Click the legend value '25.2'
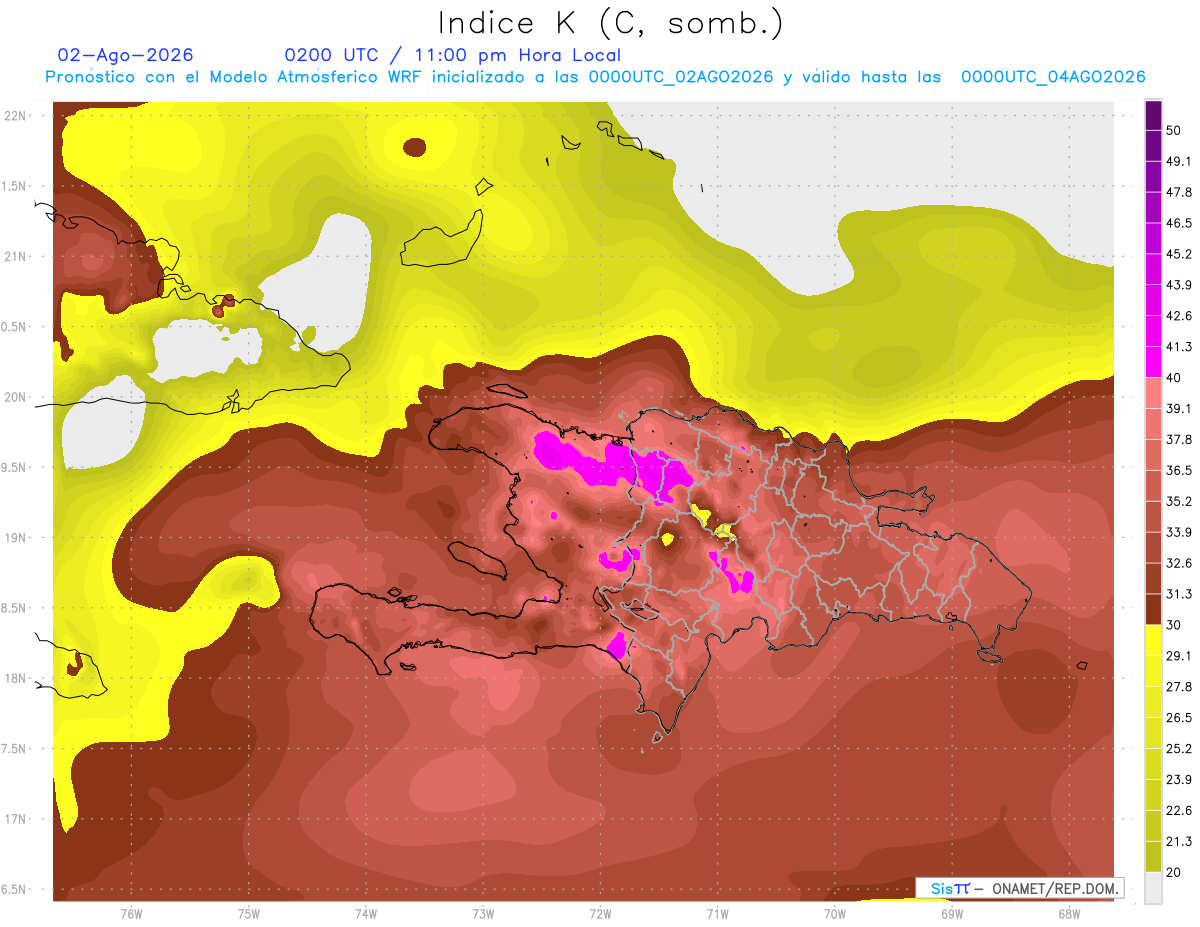 pos(1179,749)
